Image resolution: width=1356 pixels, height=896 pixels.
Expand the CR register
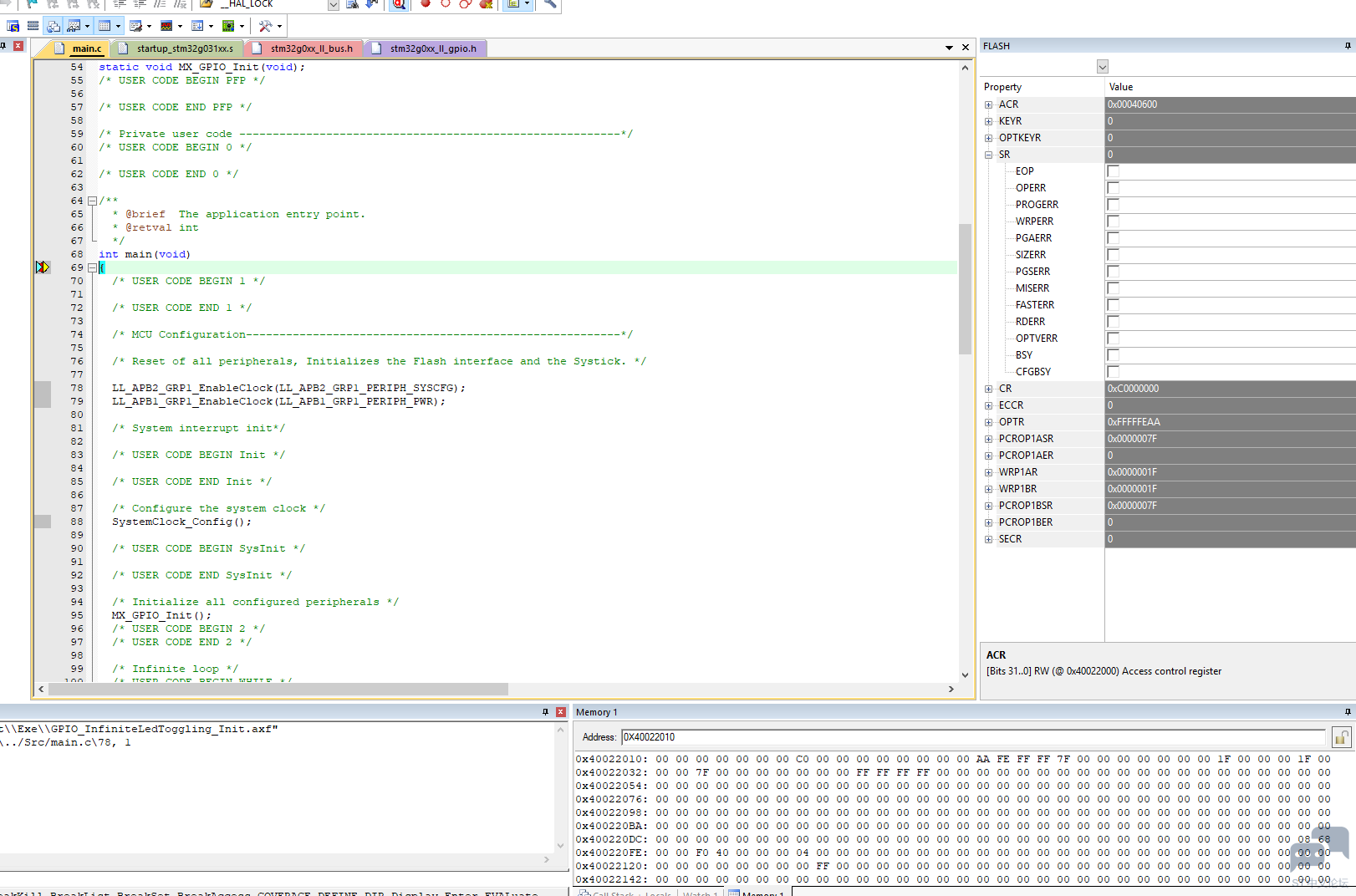point(988,389)
